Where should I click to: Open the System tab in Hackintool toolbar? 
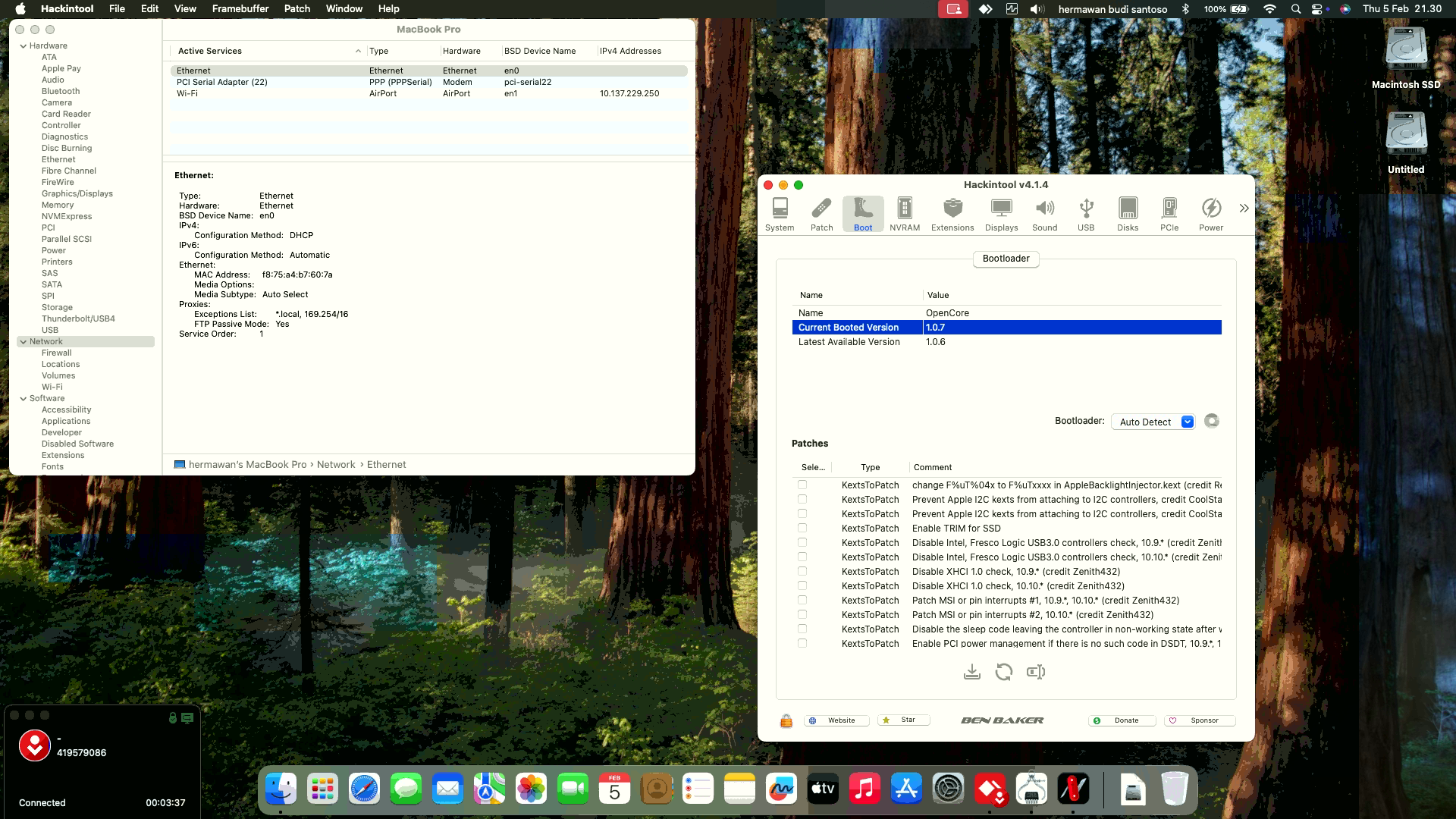click(x=780, y=215)
